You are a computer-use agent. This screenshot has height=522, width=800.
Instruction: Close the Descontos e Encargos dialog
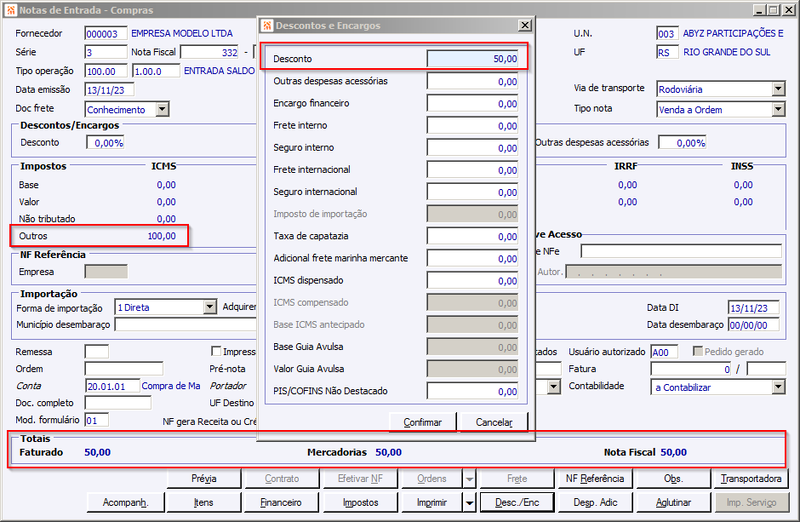pos(524,25)
